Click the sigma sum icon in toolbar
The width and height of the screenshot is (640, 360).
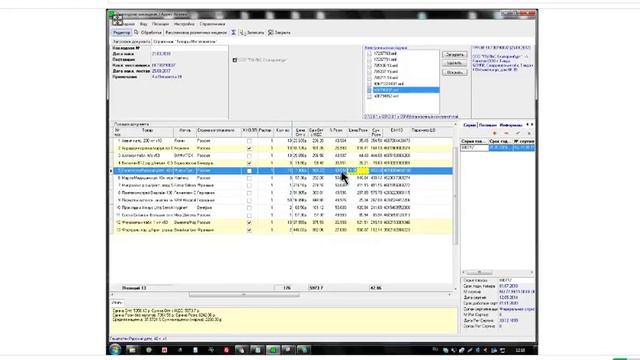click(233, 32)
